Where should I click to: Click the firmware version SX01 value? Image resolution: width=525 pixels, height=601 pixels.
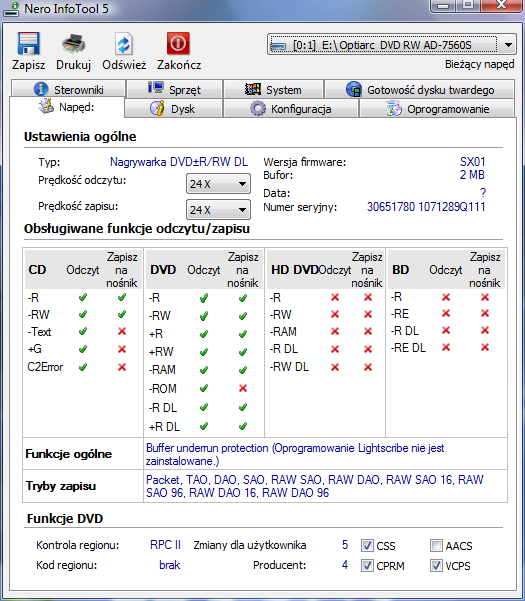[472, 162]
